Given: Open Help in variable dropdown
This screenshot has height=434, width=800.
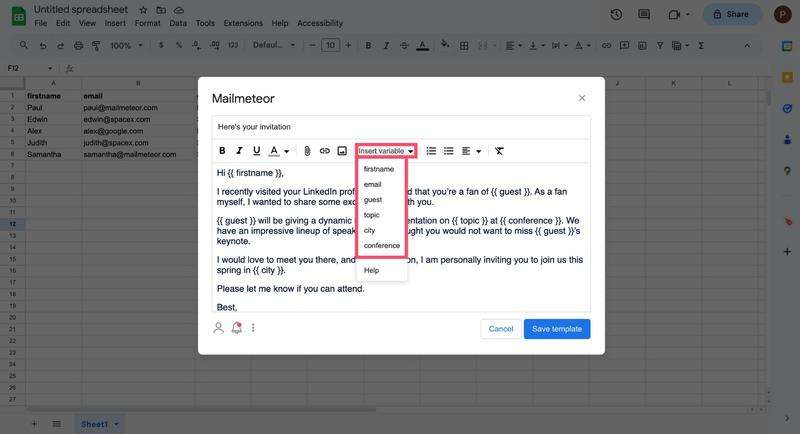Looking at the screenshot, I should tap(371, 270).
